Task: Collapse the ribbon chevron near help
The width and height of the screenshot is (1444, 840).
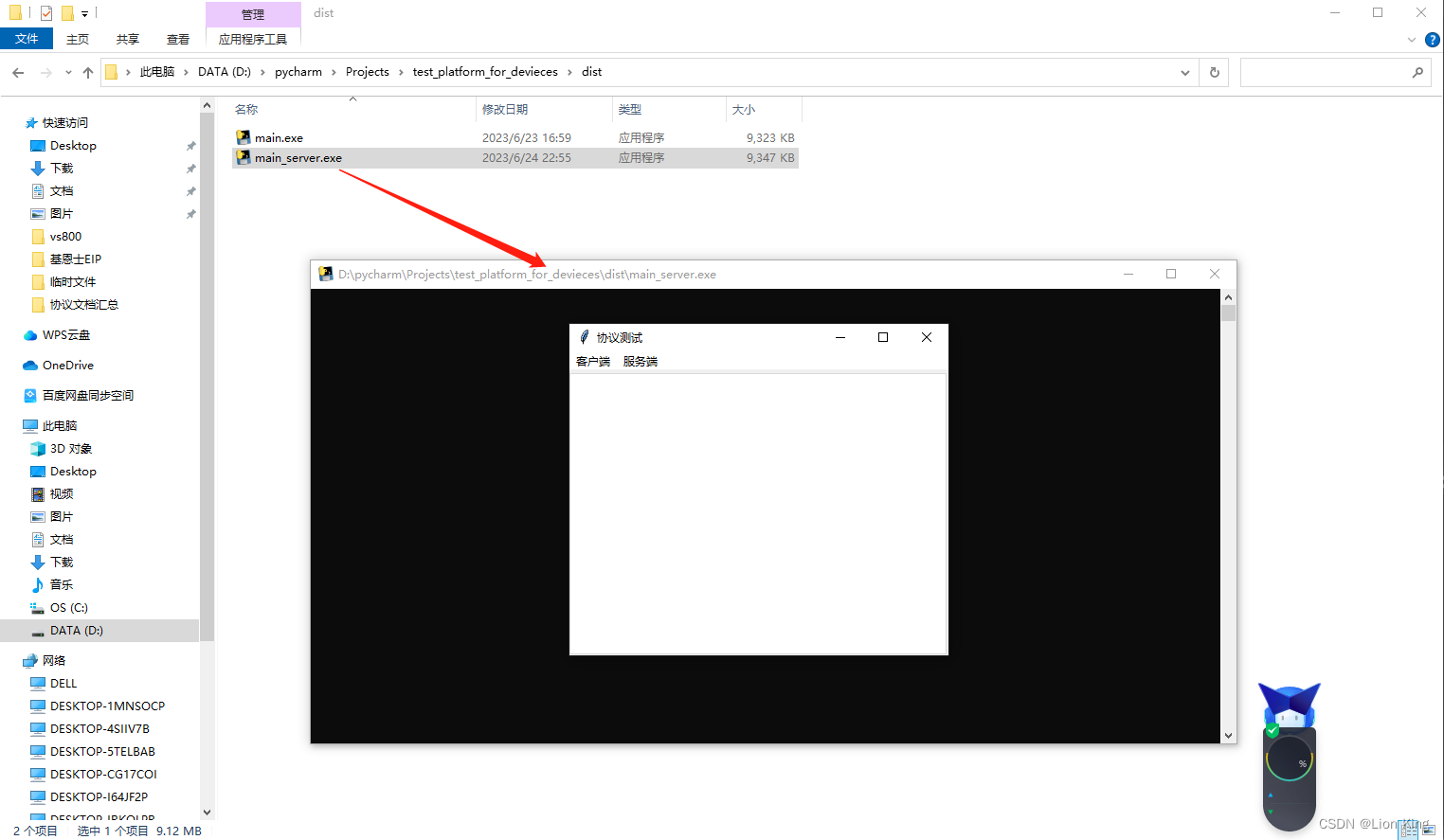Action: tap(1412, 40)
